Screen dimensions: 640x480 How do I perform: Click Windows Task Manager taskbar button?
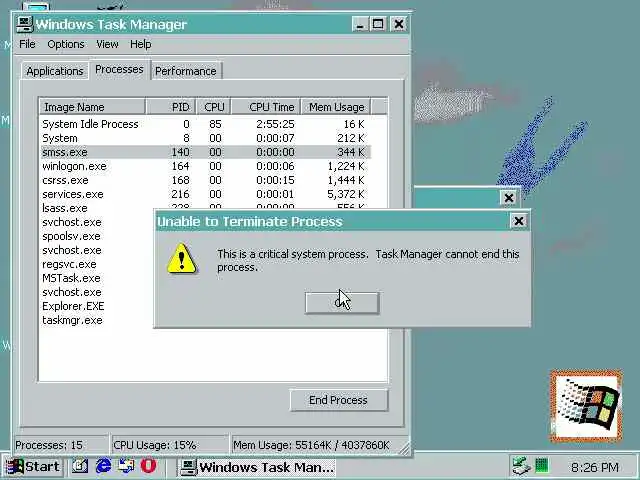click(x=257, y=467)
